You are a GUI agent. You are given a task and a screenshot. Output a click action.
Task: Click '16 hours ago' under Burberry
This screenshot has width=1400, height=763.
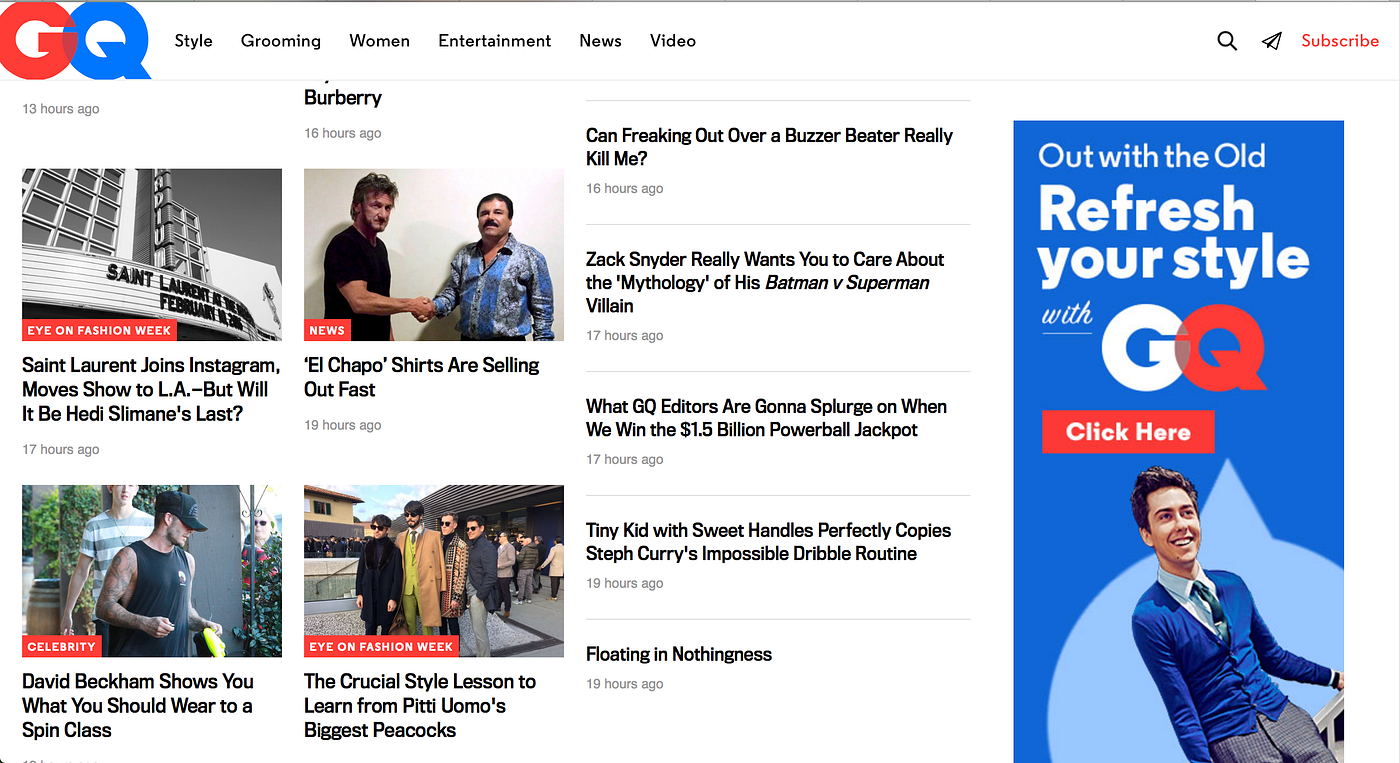[343, 133]
